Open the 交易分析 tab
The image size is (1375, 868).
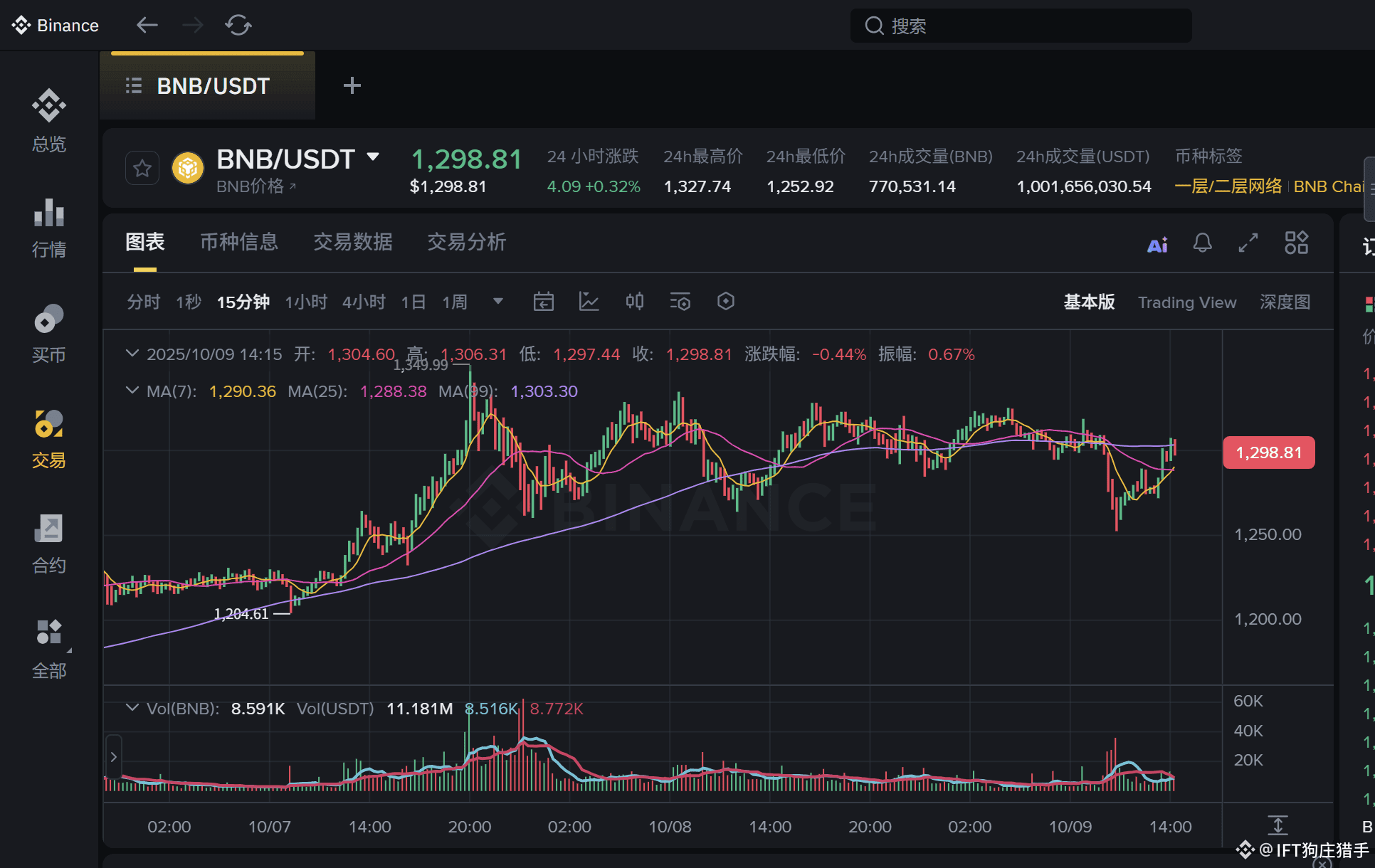pyautogui.click(x=466, y=243)
